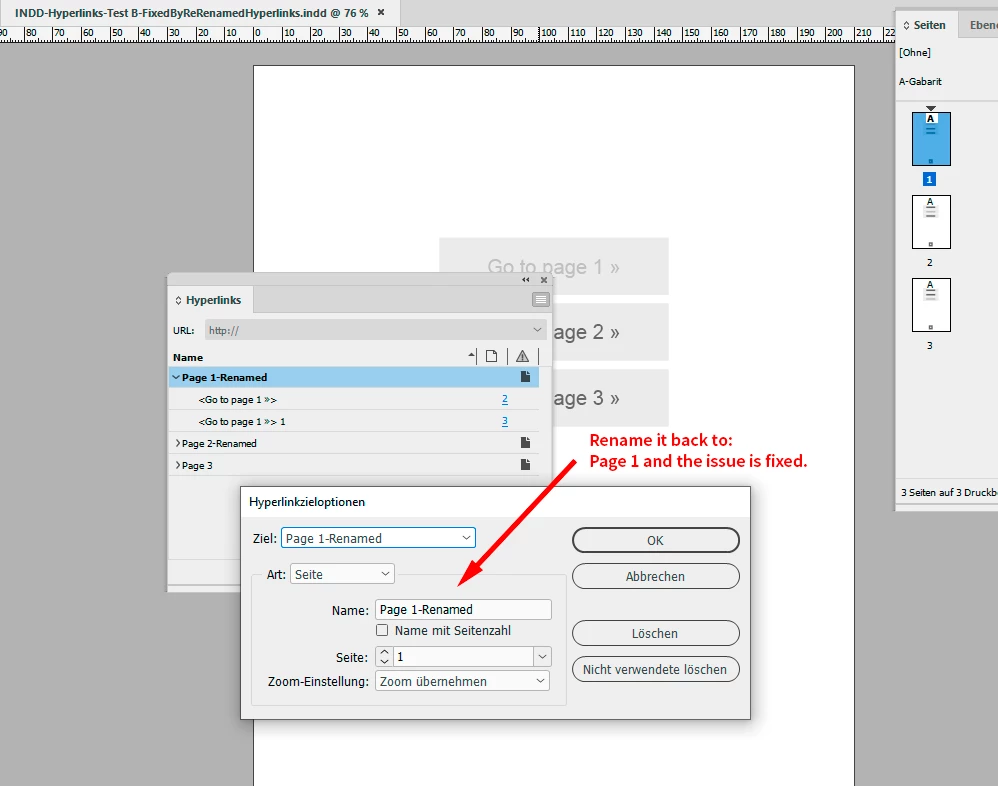Open the Hyperlinks panel flyout menu
The height and width of the screenshot is (786, 998).
pyautogui.click(x=540, y=300)
